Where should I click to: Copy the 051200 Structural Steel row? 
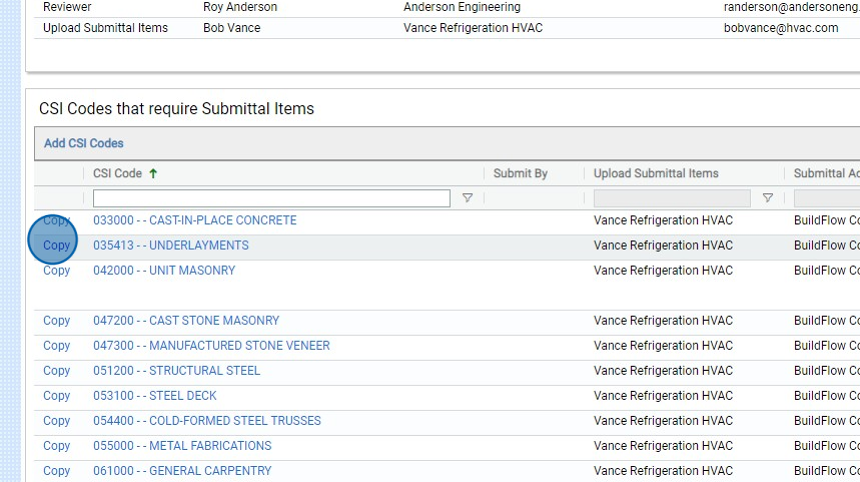[56, 371]
